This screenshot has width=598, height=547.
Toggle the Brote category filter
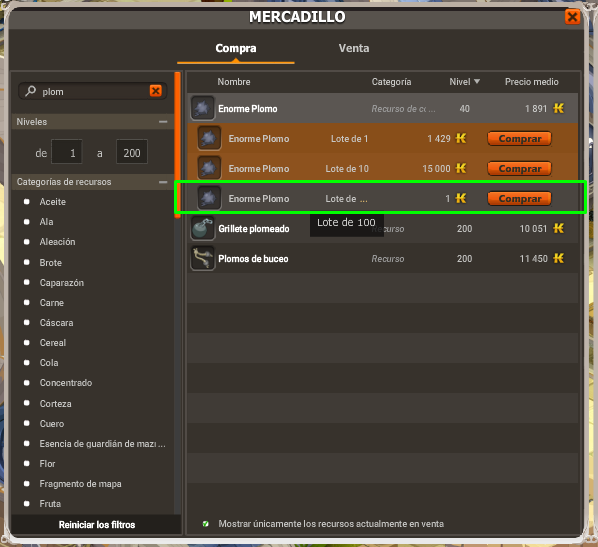(27, 262)
